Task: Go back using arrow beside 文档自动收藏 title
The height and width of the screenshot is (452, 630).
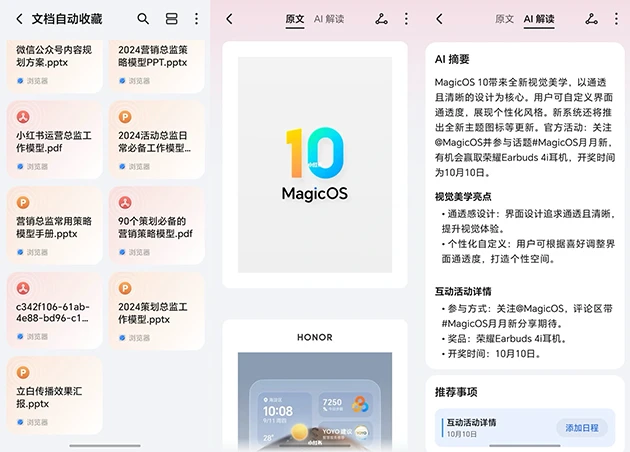Action: point(18,19)
